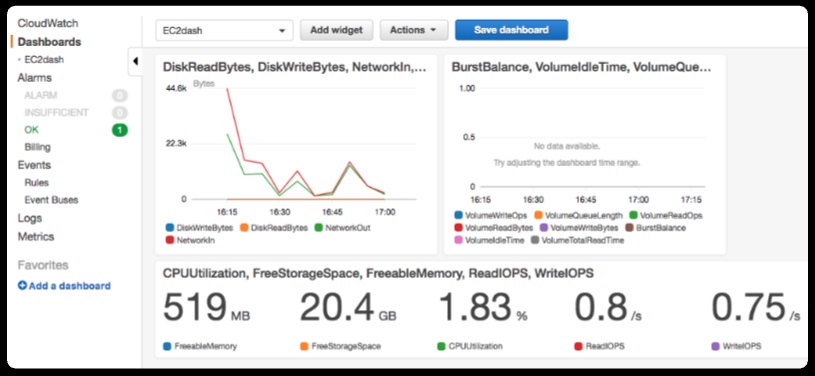
Task: Click the Save dashboard button
Action: 511,30
